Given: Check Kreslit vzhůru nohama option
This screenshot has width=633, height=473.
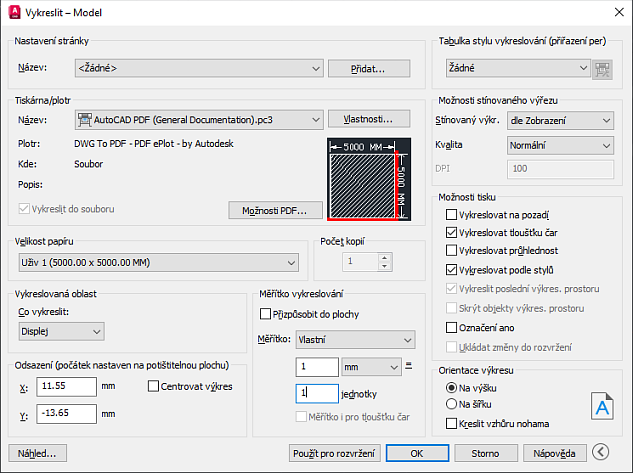Looking at the screenshot, I should [x=451, y=423].
